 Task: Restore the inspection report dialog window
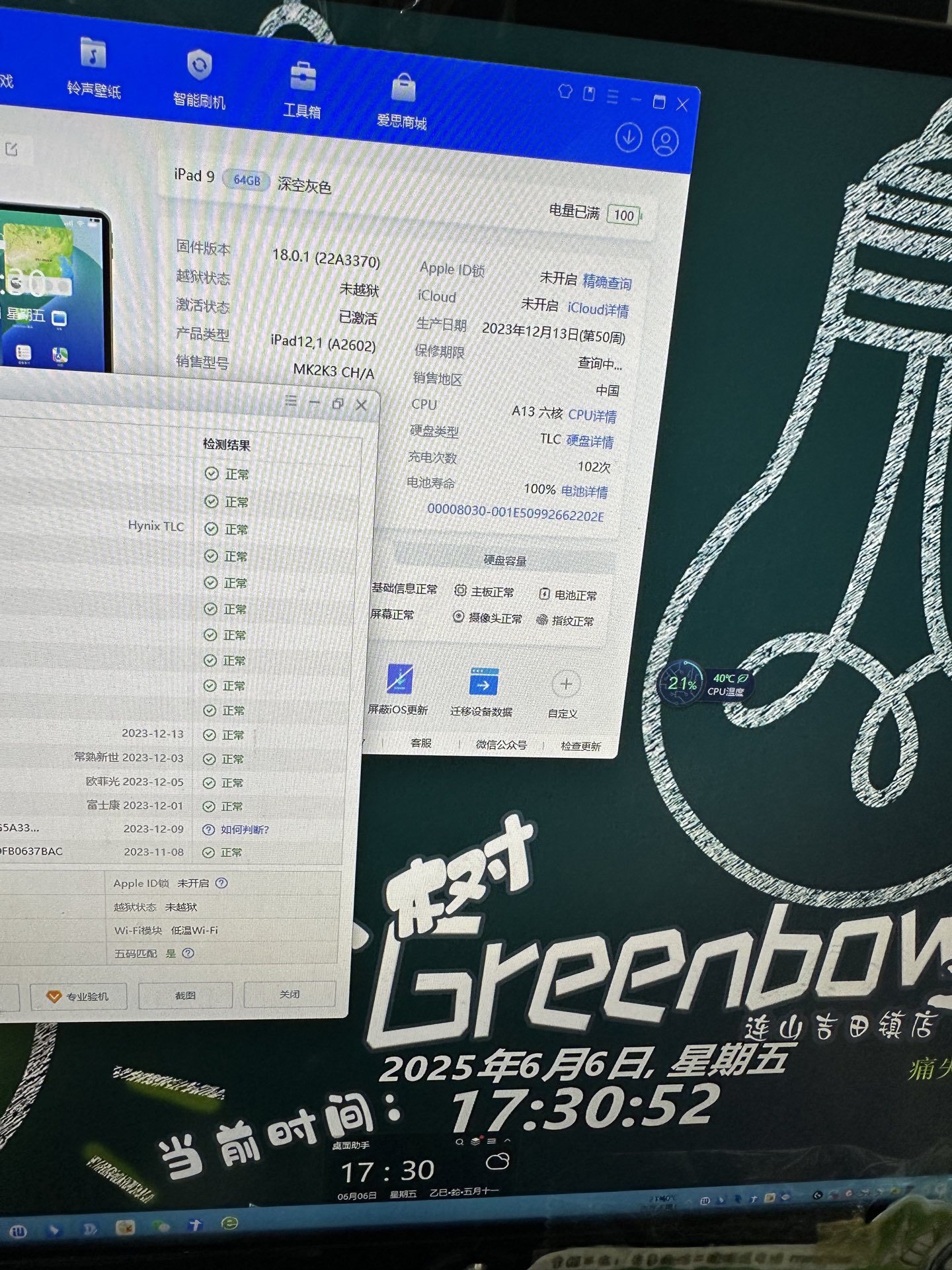(338, 403)
